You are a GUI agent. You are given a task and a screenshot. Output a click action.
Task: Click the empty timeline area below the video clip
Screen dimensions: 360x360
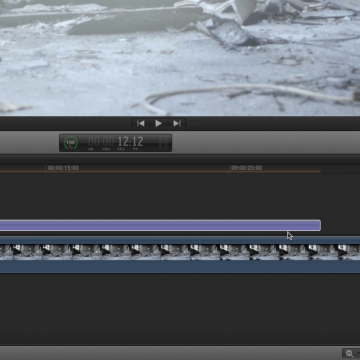click(180, 308)
